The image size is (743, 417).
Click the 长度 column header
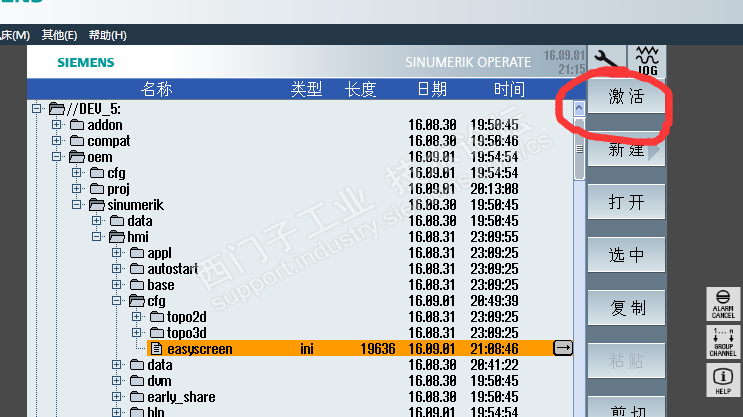point(360,89)
